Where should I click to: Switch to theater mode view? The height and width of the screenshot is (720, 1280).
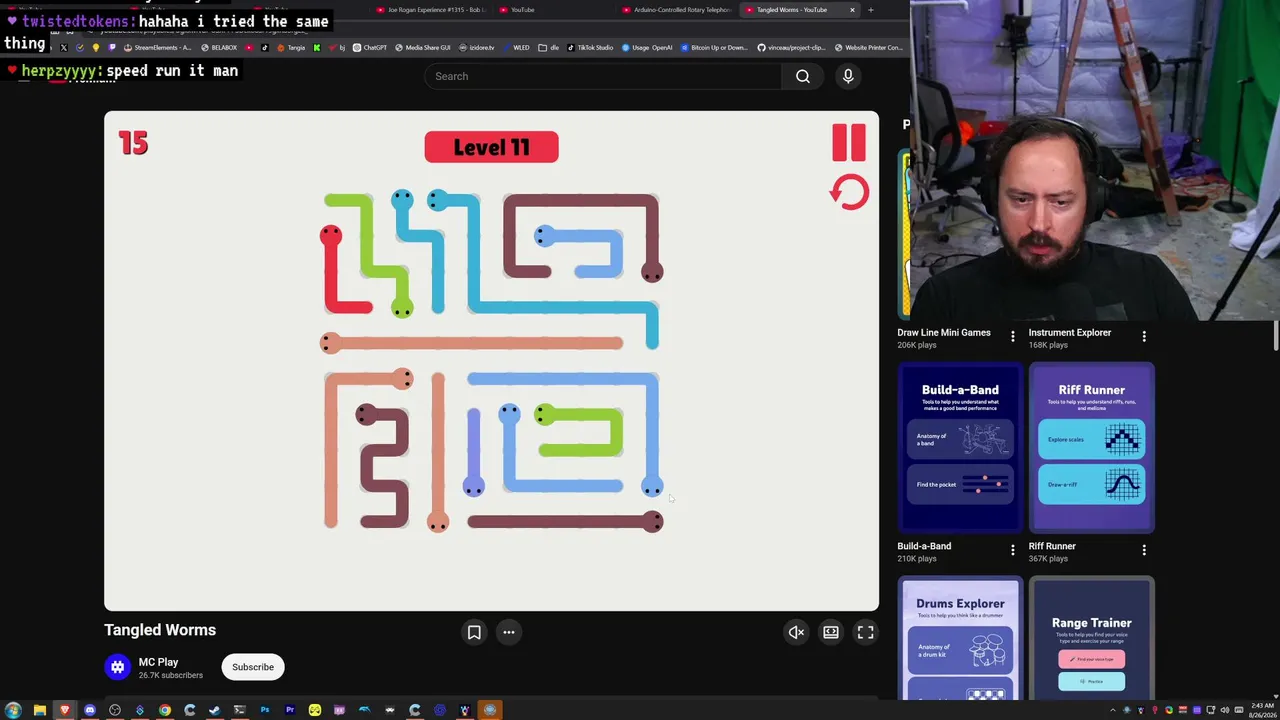pyautogui.click(x=831, y=632)
